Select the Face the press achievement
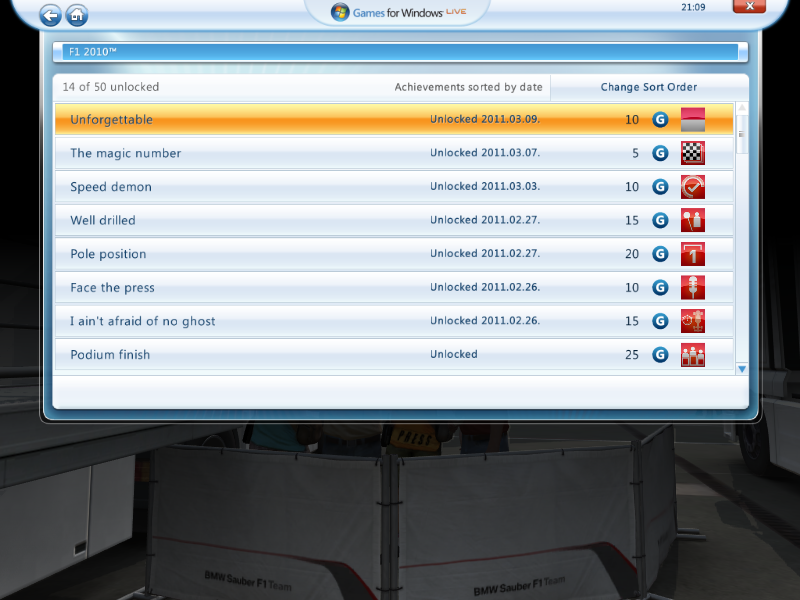 [x=394, y=288]
